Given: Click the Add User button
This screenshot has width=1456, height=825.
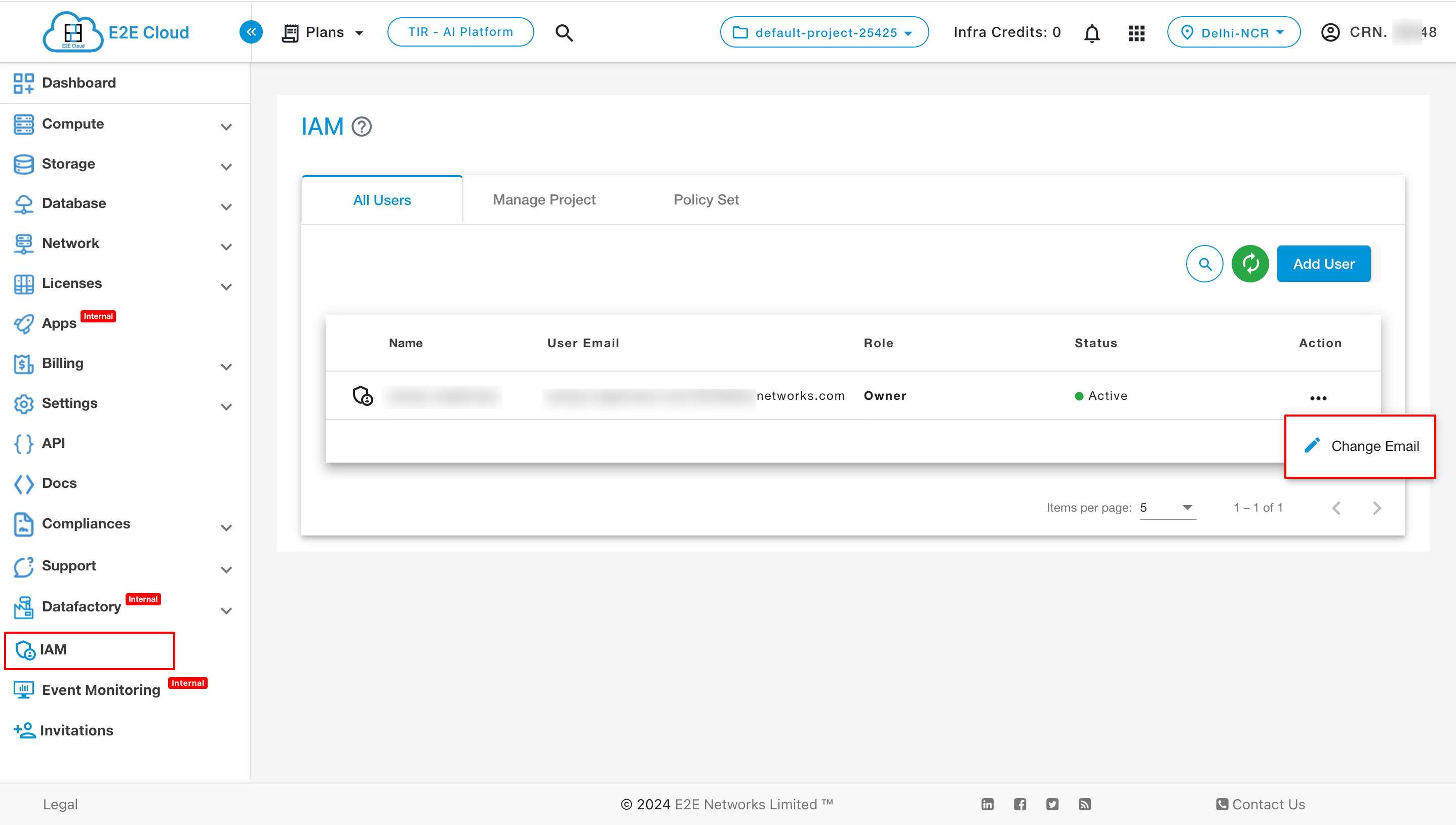Looking at the screenshot, I should click(1324, 264).
